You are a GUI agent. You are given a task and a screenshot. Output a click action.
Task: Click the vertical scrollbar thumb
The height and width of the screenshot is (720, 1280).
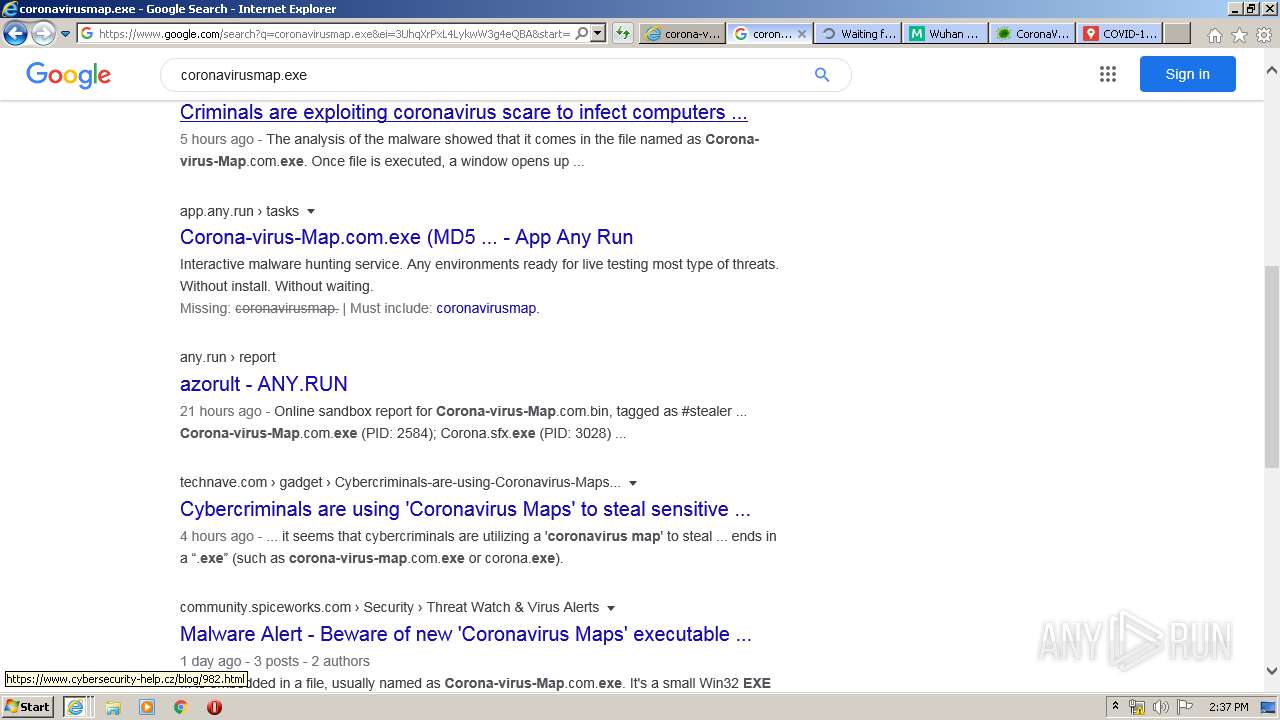tap(1272, 366)
